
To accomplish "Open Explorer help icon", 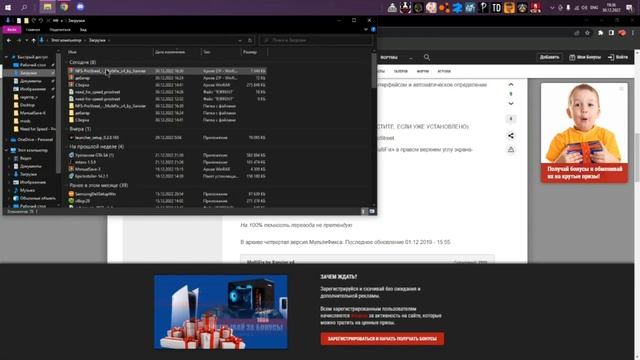I will [x=373, y=29].
